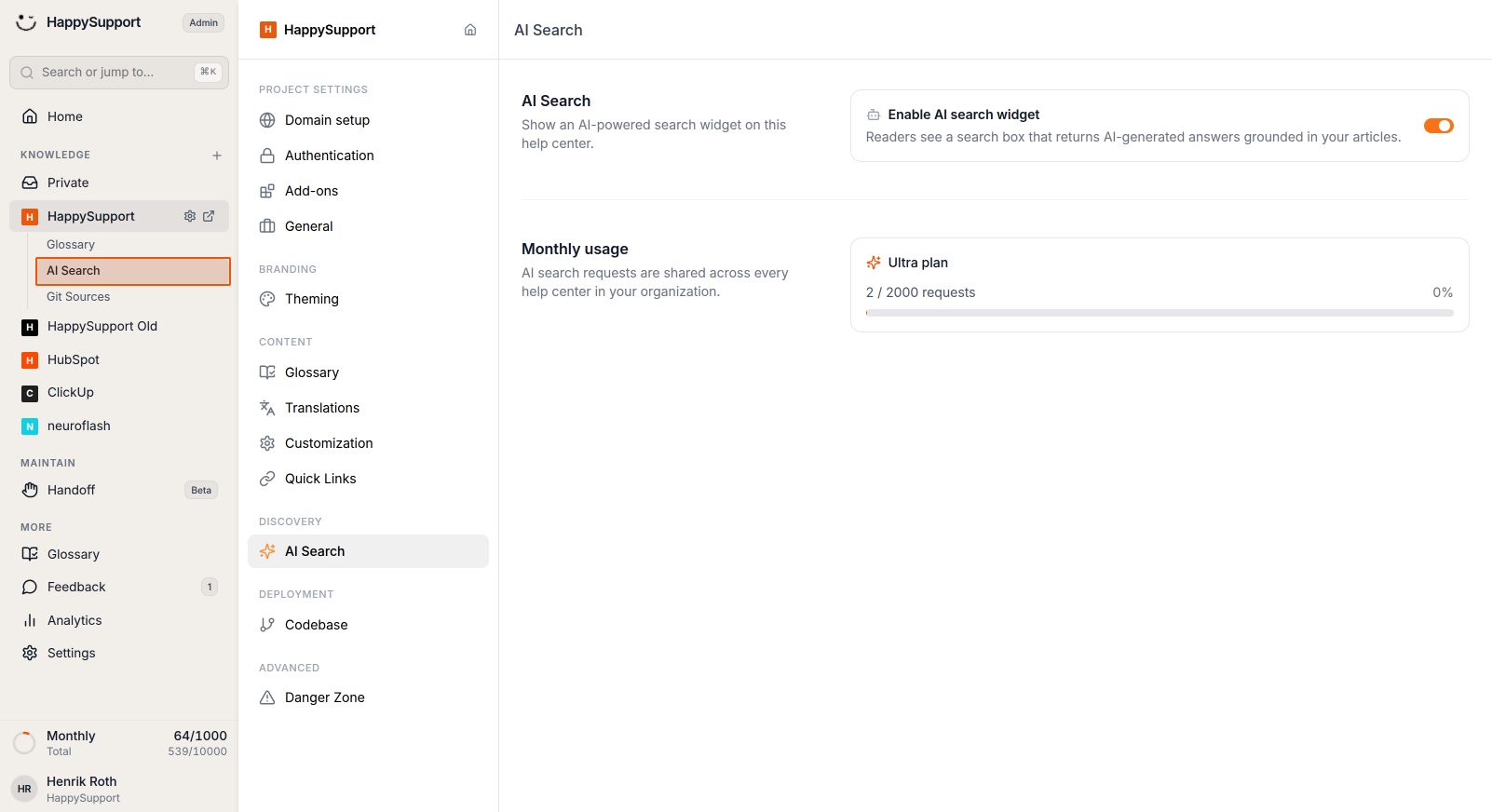Go to Home in sidebar
1492x812 pixels.
click(119, 116)
